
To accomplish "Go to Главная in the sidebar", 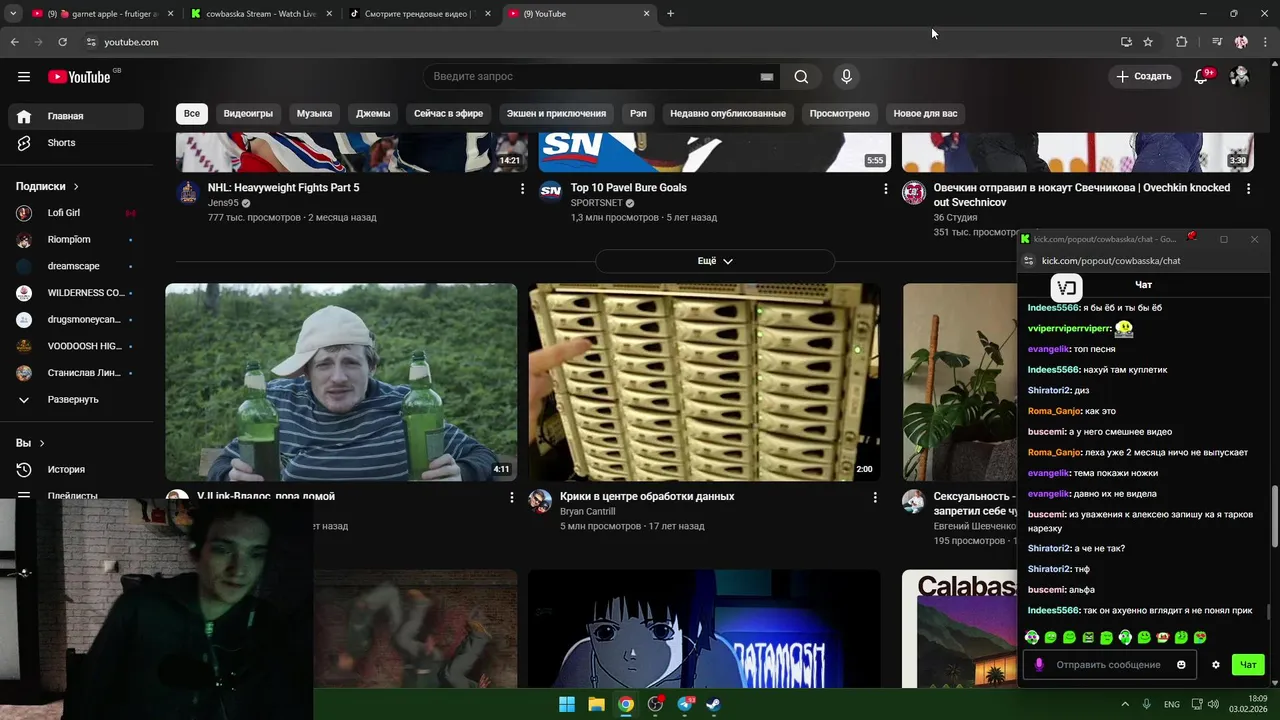I will click(76, 116).
